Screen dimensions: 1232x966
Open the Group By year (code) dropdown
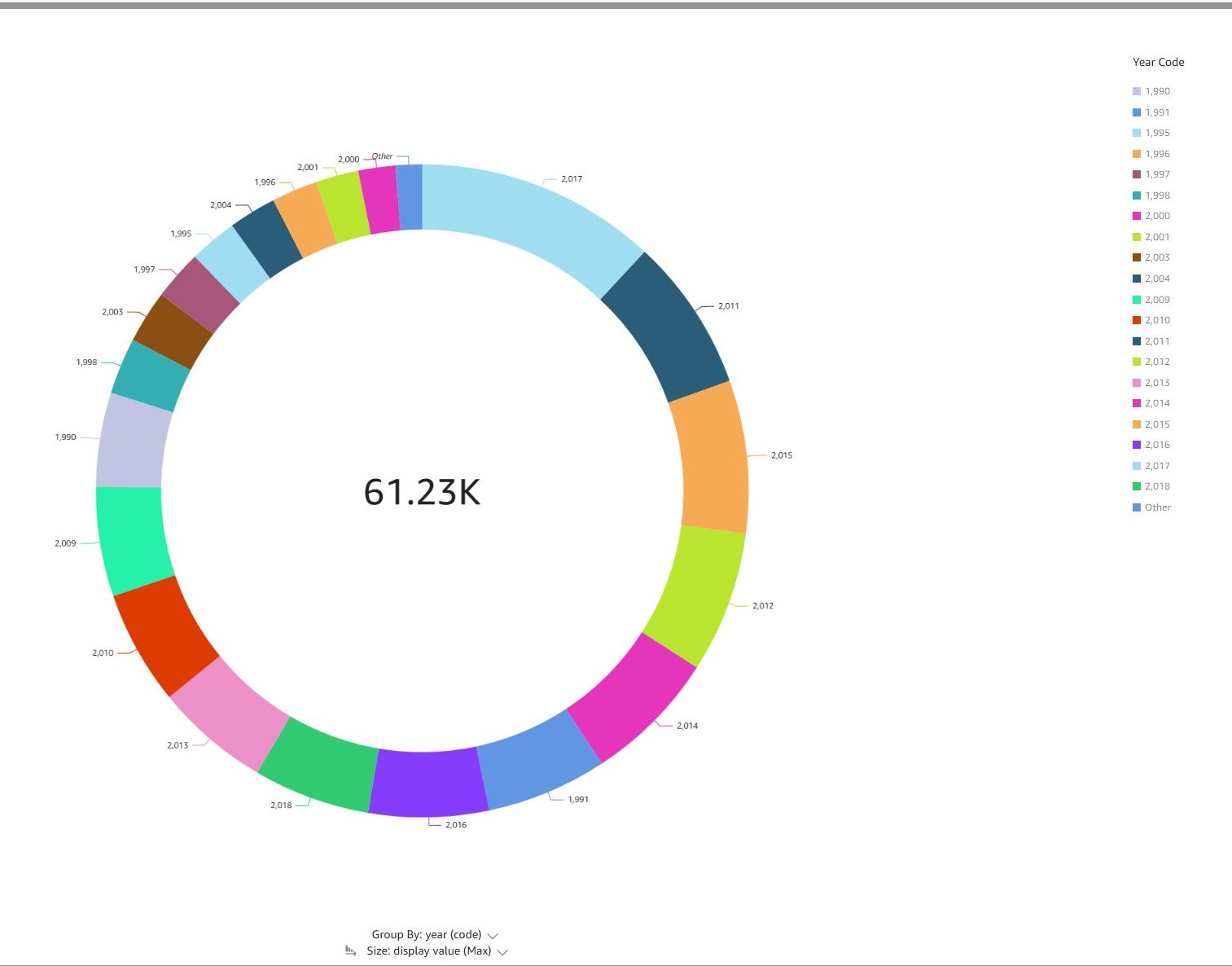click(x=493, y=936)
